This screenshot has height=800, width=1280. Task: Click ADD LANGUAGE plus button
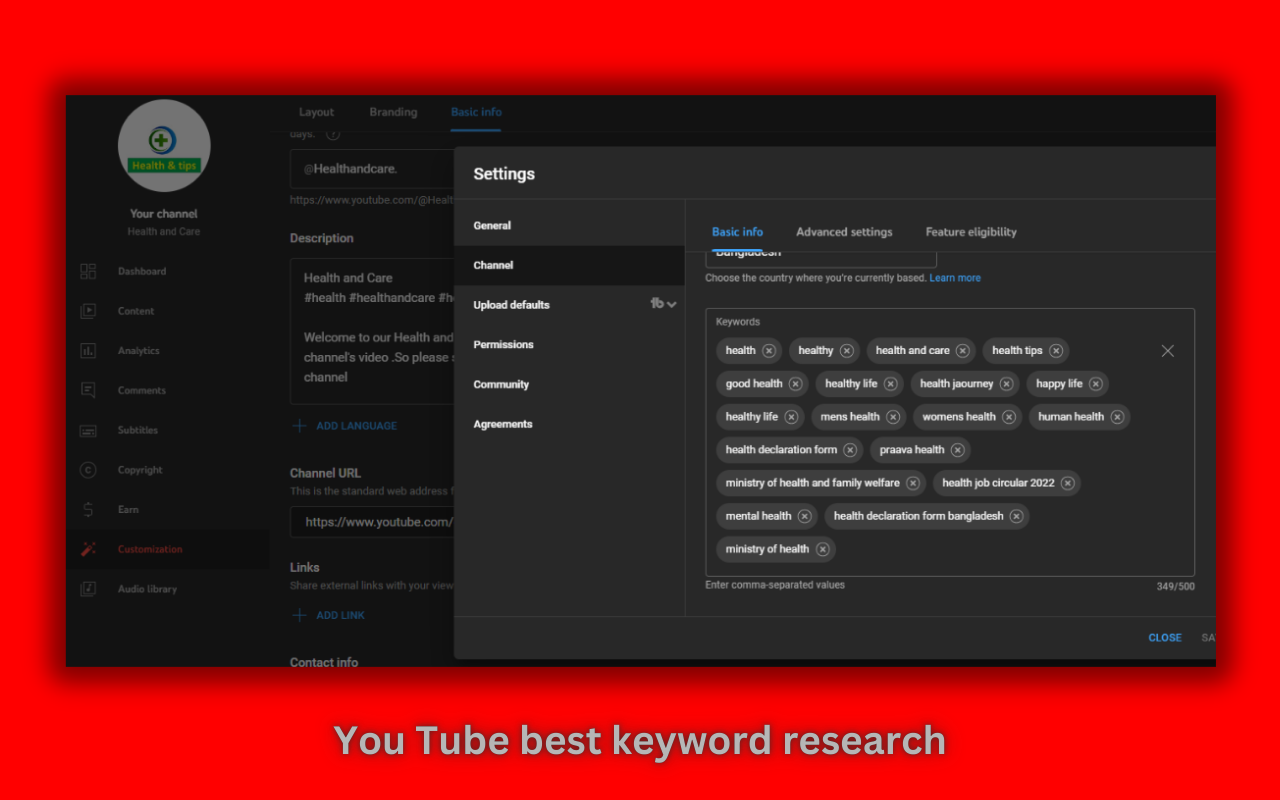(x=299, y=426)
